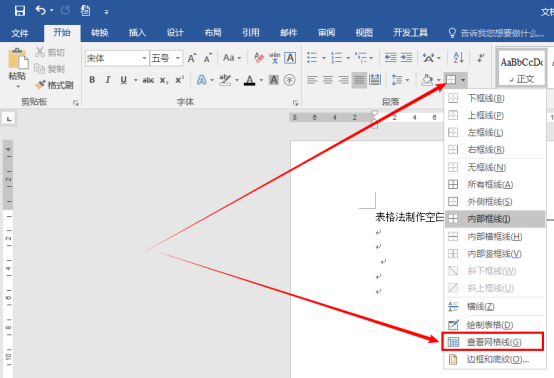Image resolution: width=554 pixels, height=378 pixels.
Task: Select 所有框线(A) menu item
Action: click(495, 184)
